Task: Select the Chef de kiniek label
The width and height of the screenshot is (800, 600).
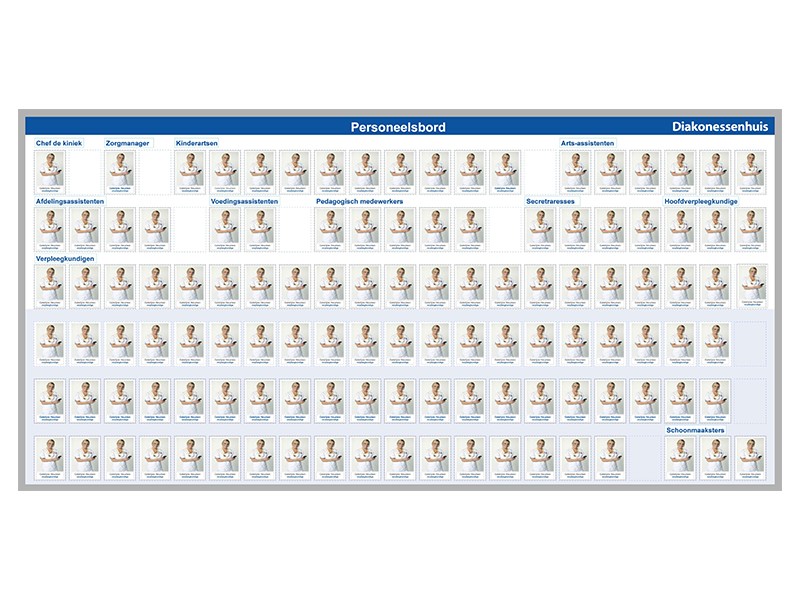Action: coord(59,143)
